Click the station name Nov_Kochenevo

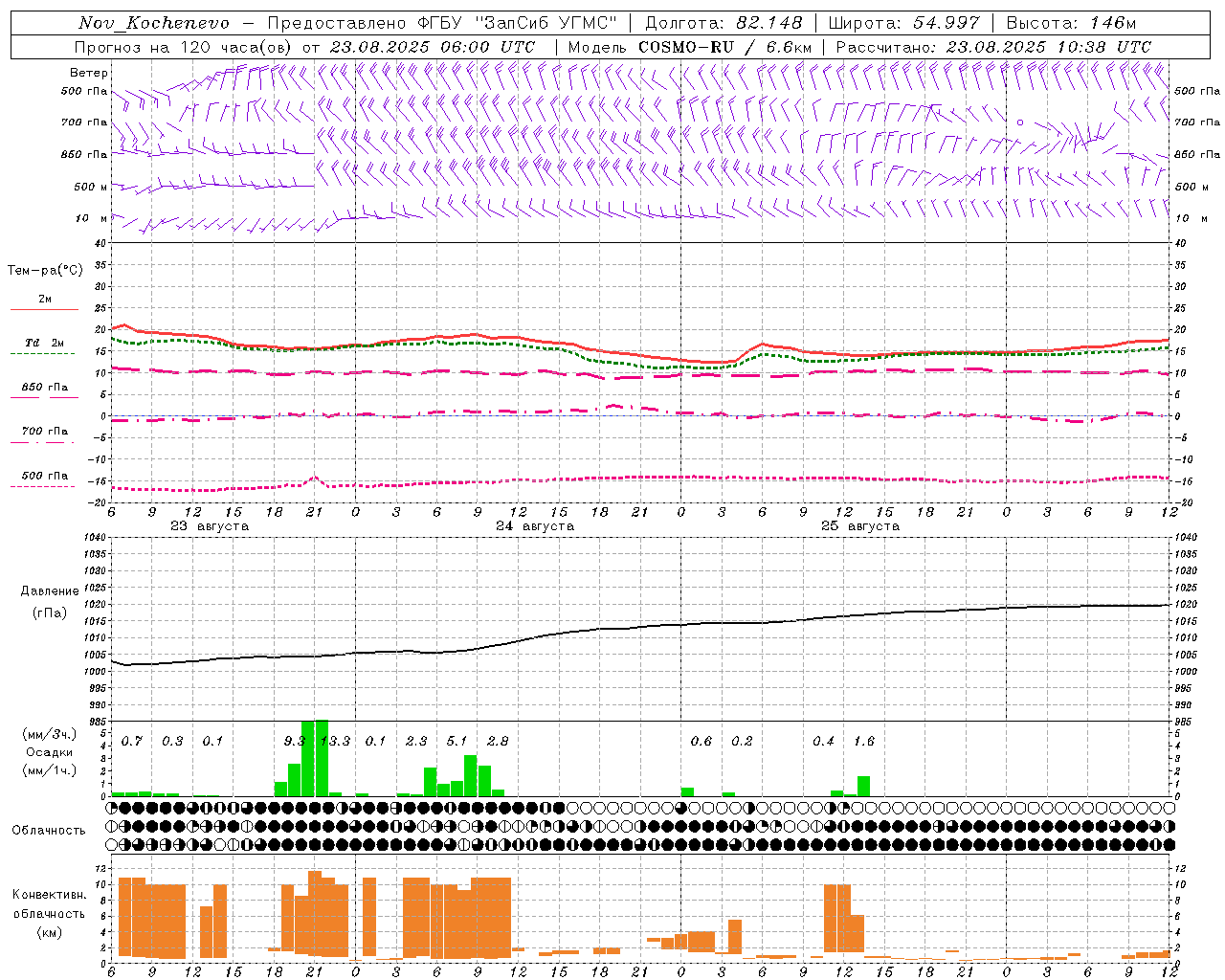(153, 23)
